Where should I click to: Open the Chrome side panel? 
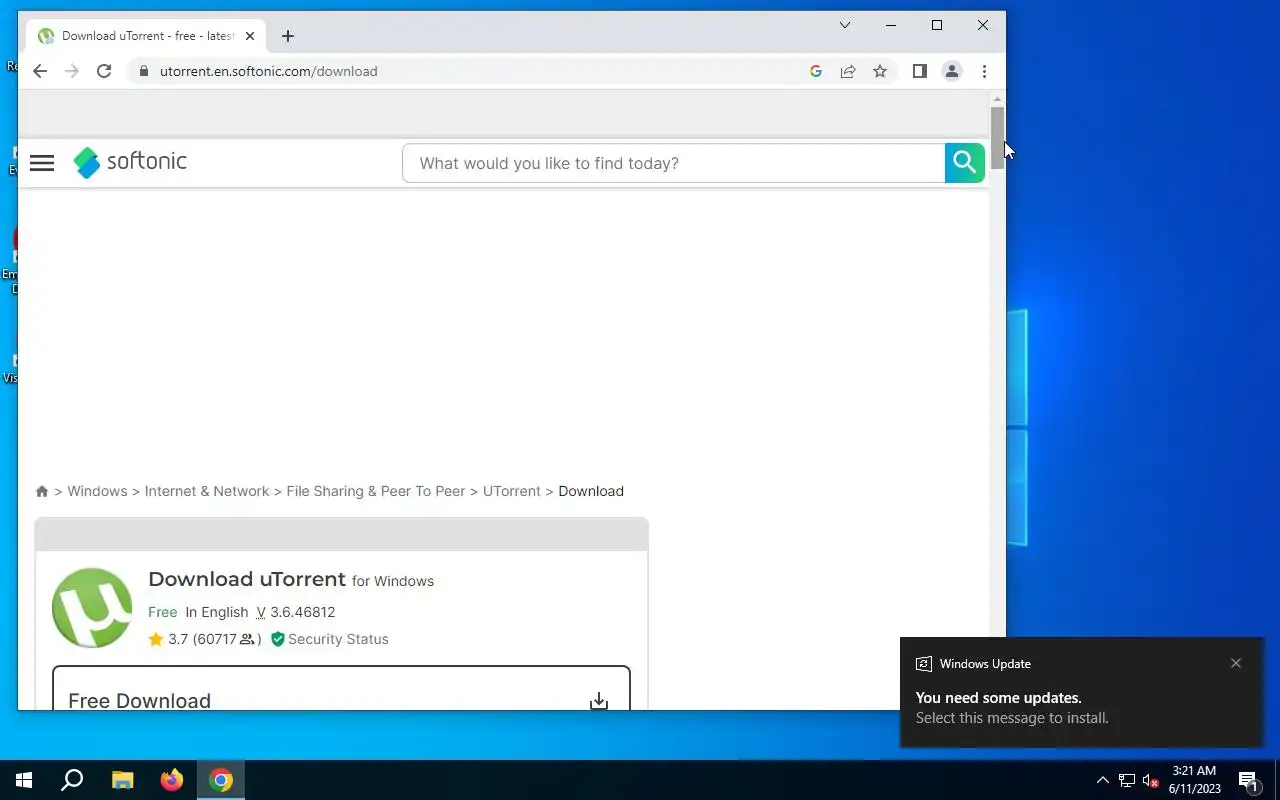(x=920, y=71)
